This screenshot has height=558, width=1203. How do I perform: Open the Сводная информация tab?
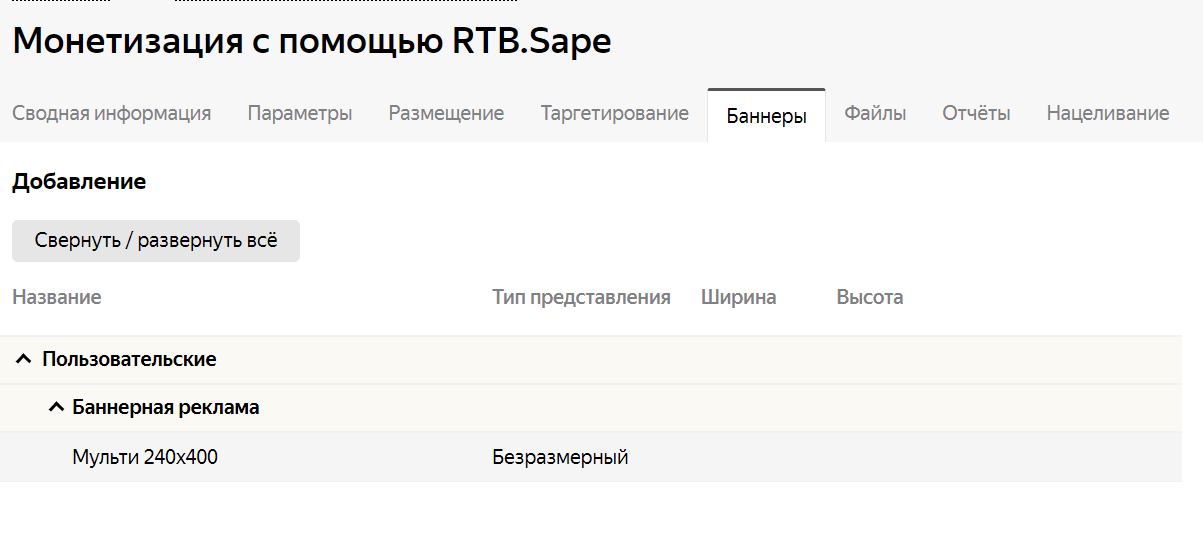(112, 114)
